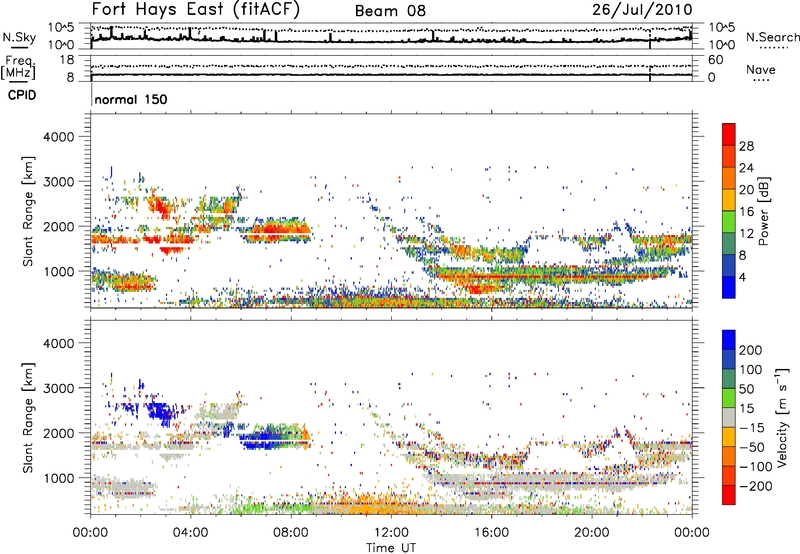Click the '4' label on power colorbar

[x=742, y=277]
